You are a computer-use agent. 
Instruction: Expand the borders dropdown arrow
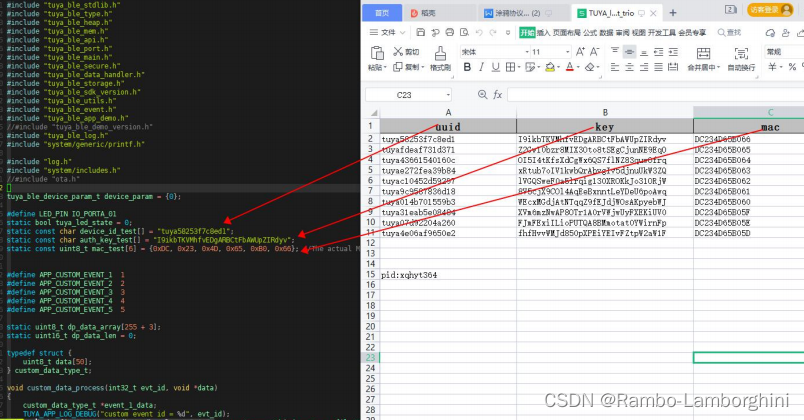519,67
